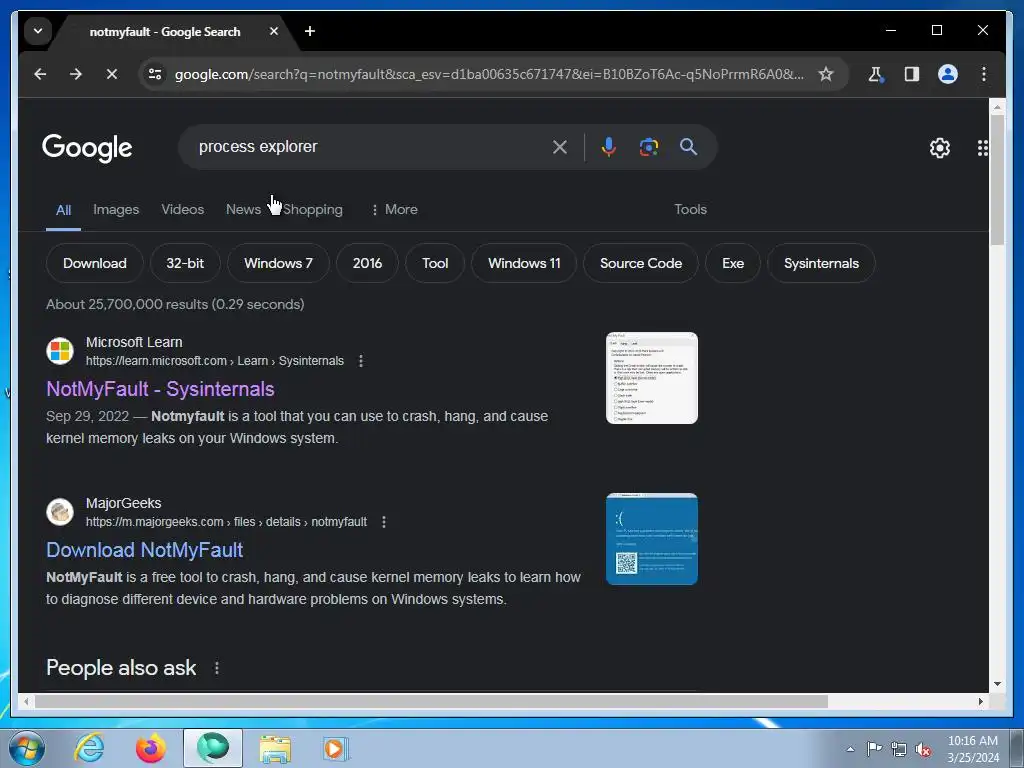The height and width of the screenshot is (768, 1024).
Task: Click the Microsoft Learn site favicon
Action: [x=59, y=351]
